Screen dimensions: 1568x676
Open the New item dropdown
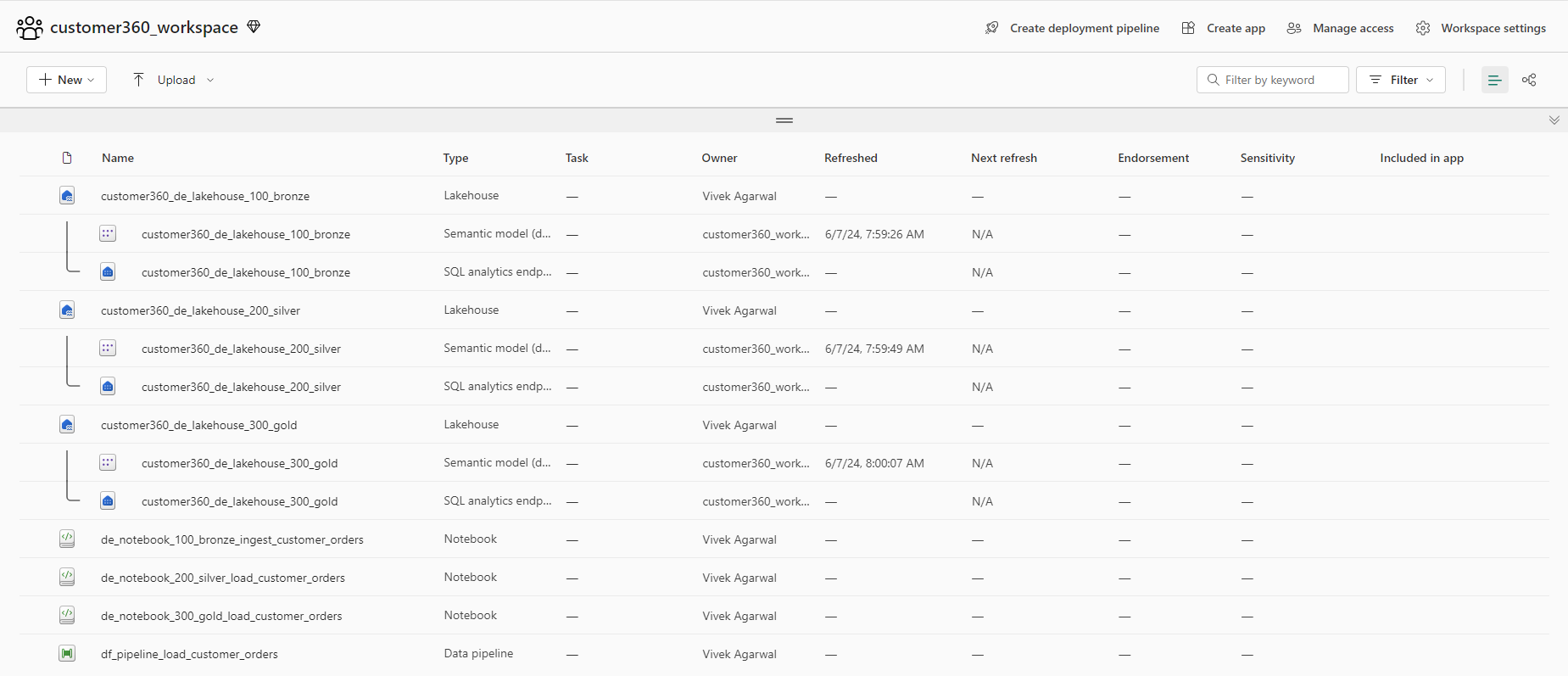(66, 80)
